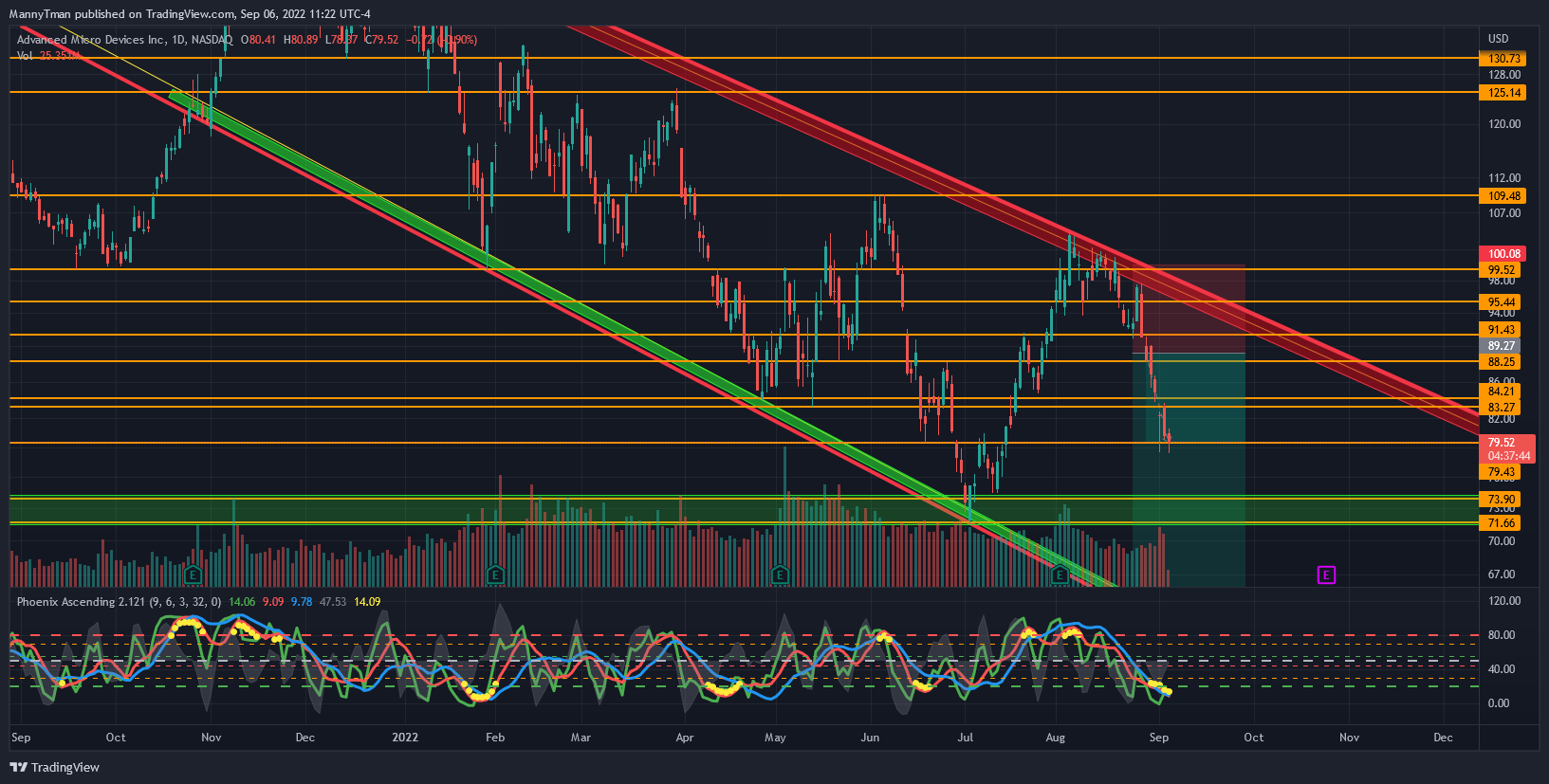Click the earnings E marker near August
This screenshot has width=1549, height=784.
(x=1060, y=574)
